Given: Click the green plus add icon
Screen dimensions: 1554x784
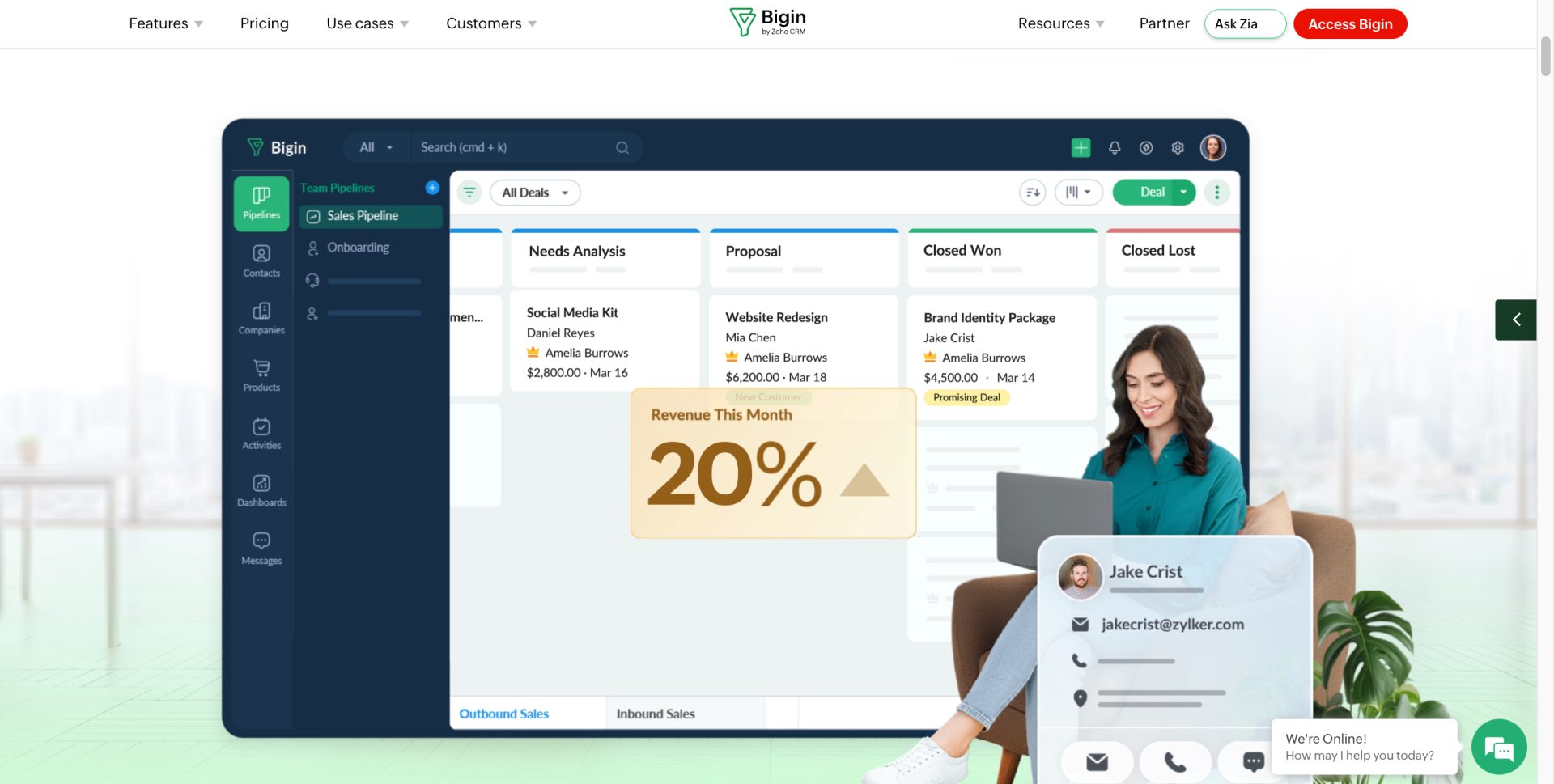Looking at the screenshot, I should (1081, 147).
